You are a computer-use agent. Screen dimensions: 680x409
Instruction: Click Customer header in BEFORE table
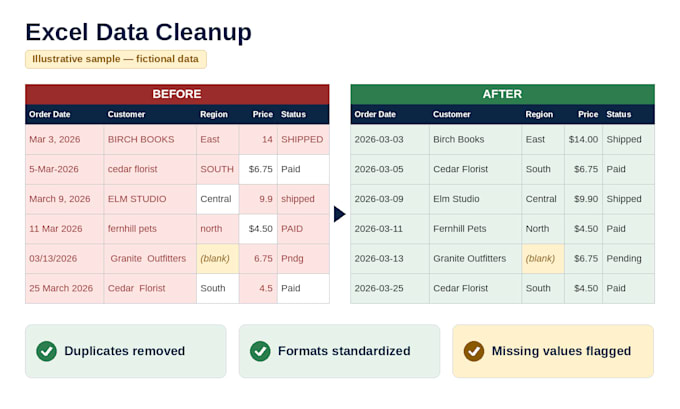click(x=126, y=115)
